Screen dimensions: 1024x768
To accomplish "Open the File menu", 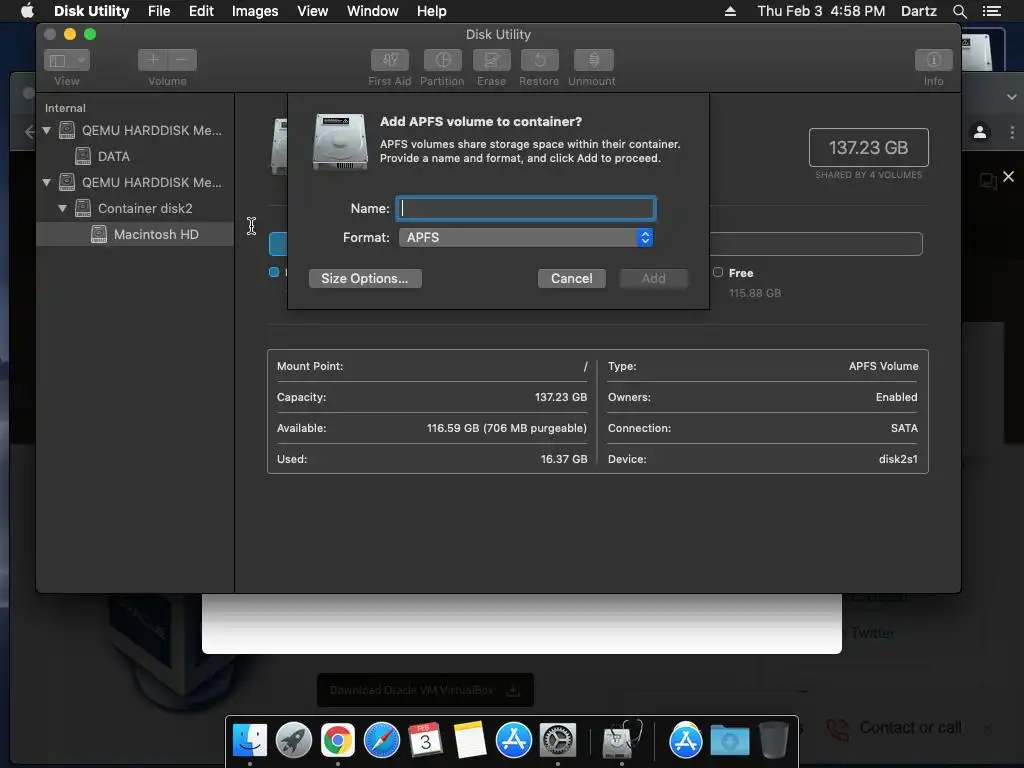I will pyautogui.click(x=159, y=11).
